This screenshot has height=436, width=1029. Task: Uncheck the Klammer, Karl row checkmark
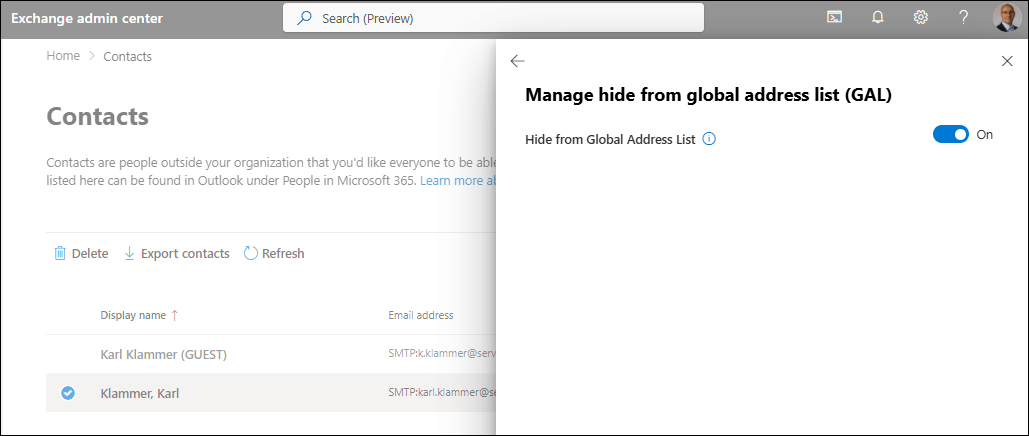coord(68,393)
